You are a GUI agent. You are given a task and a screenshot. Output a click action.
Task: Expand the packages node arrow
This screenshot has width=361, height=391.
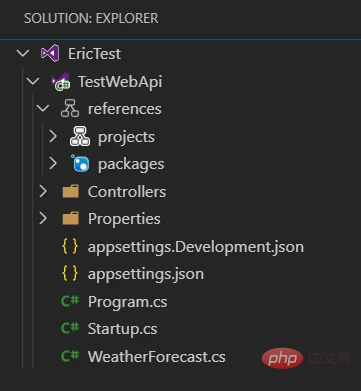53,164
